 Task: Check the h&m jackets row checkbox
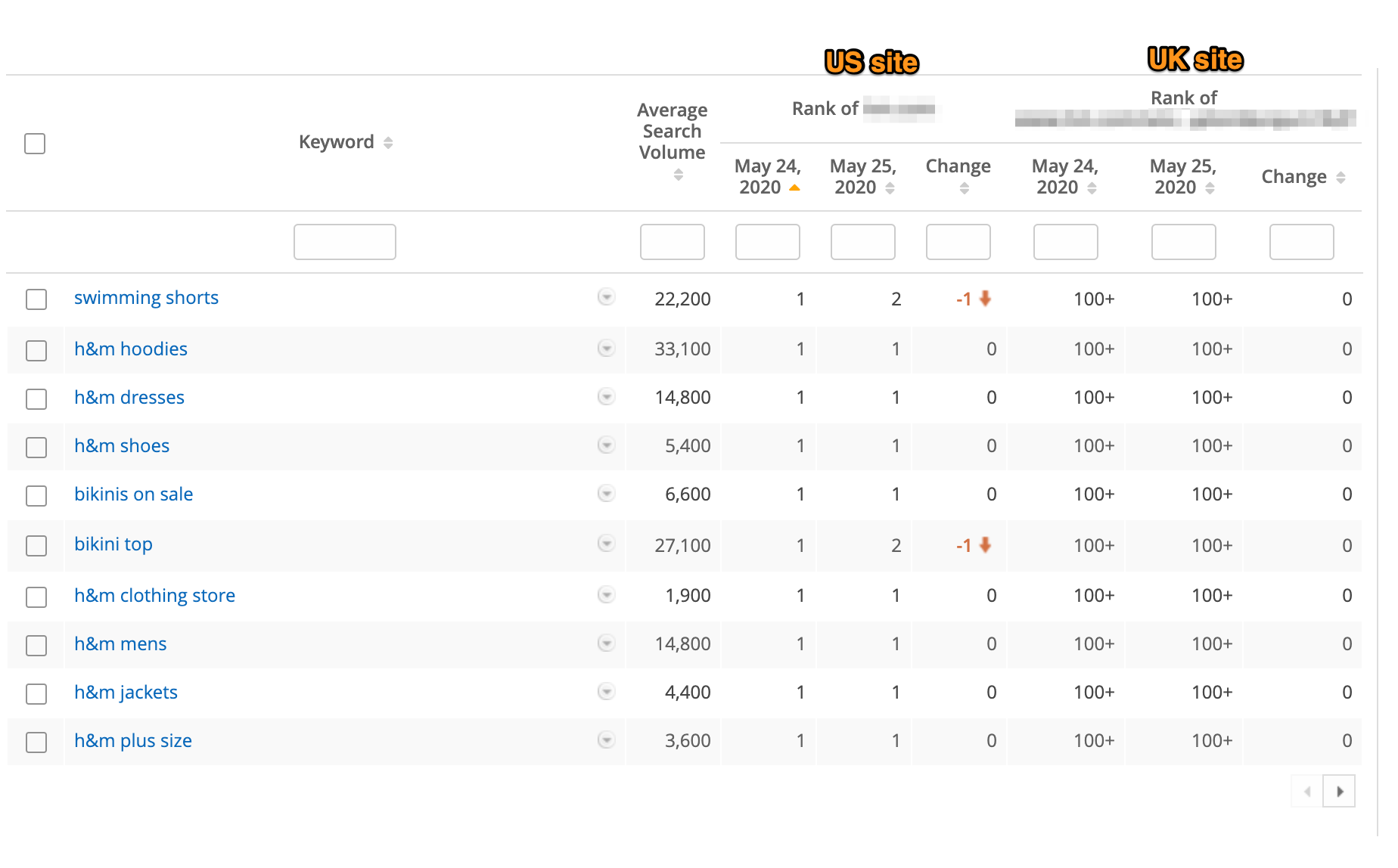click(36, 693)
